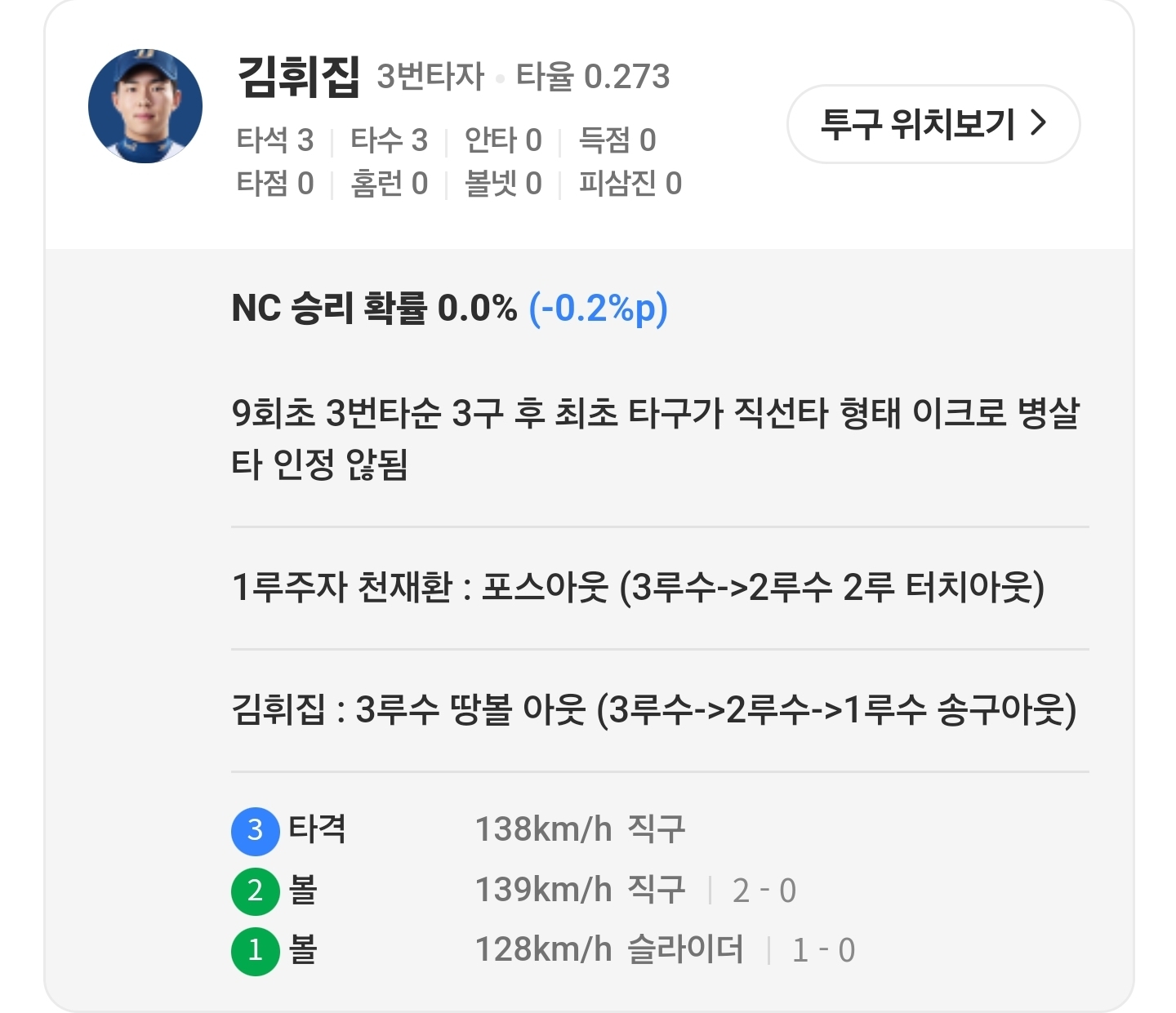Screen dimensions: 1176x1013
Task: Select the 2 - 0 ball count
Action: (764, 891)
